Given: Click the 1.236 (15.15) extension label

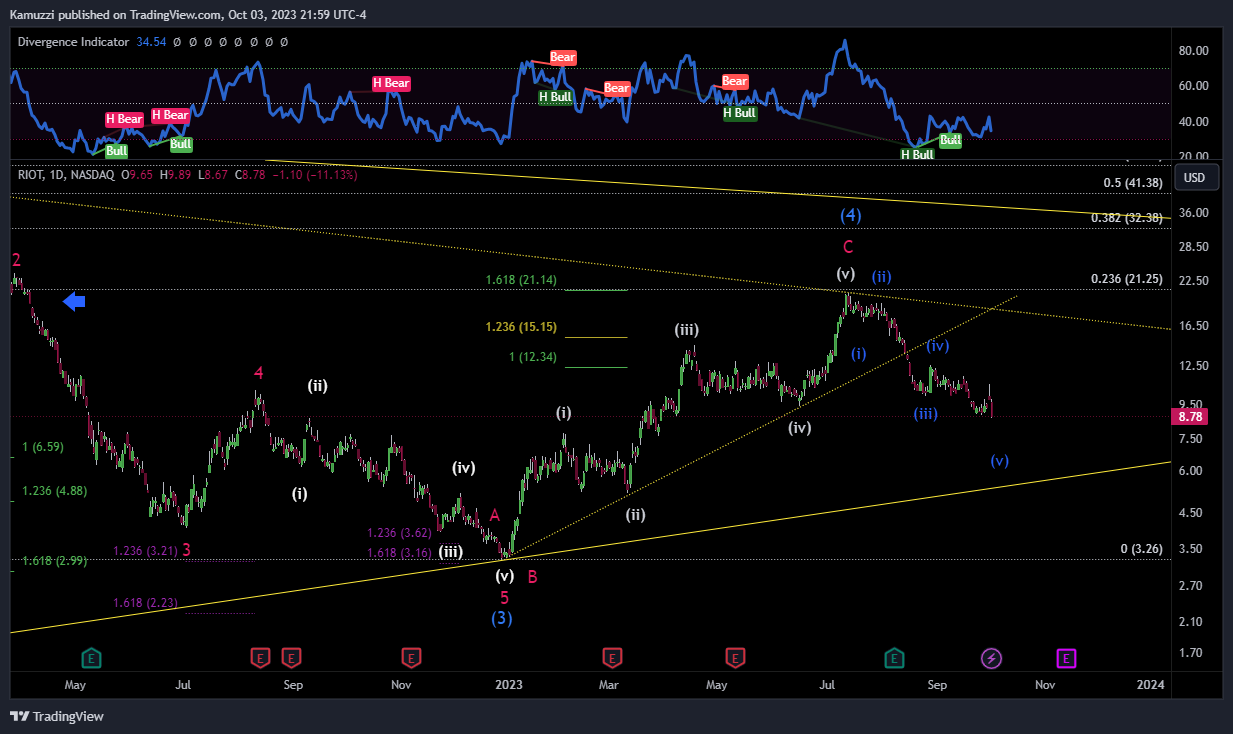Looking at the screenshot, I should point(521,327).
